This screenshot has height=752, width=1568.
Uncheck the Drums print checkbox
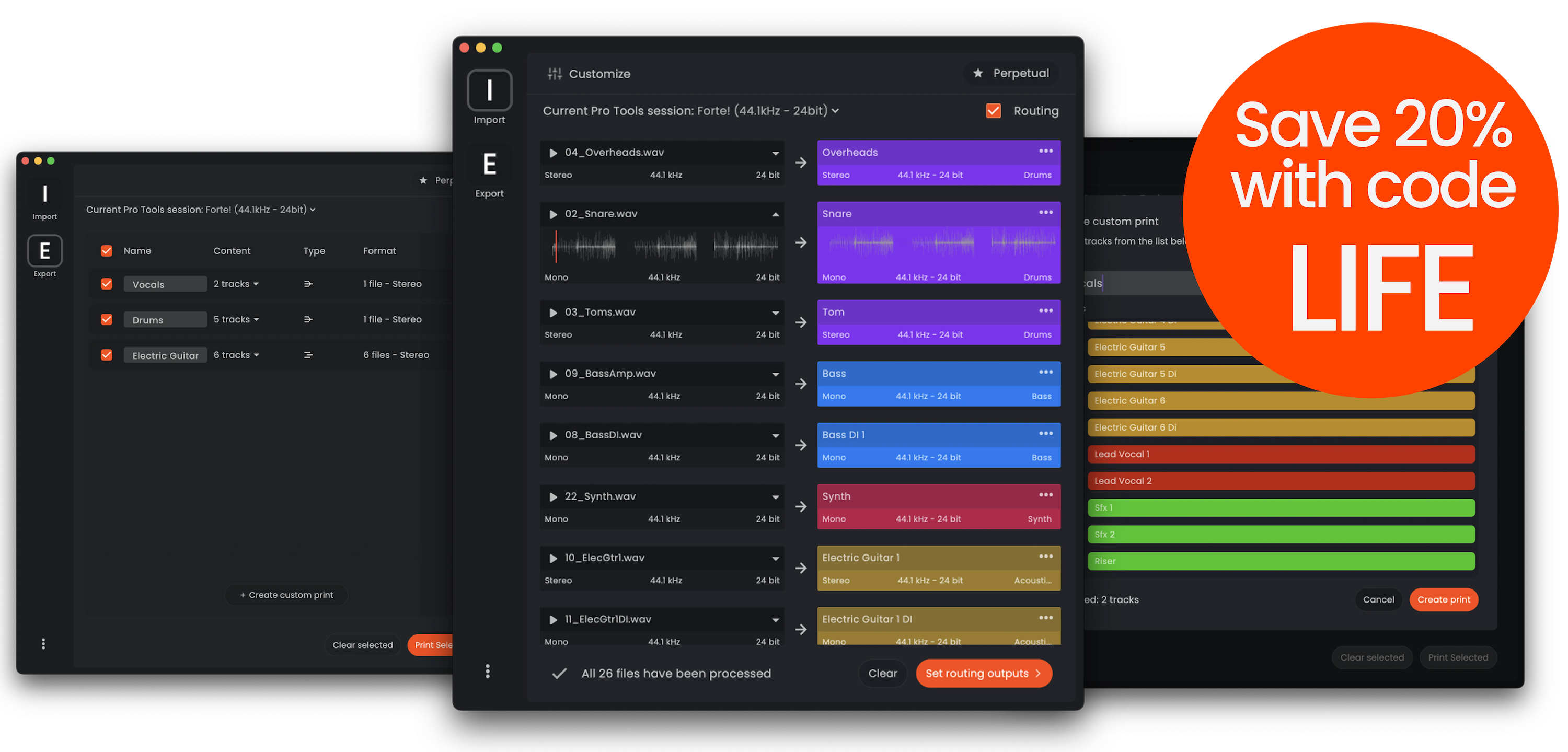pyautogui.click(x=107, y=319)
